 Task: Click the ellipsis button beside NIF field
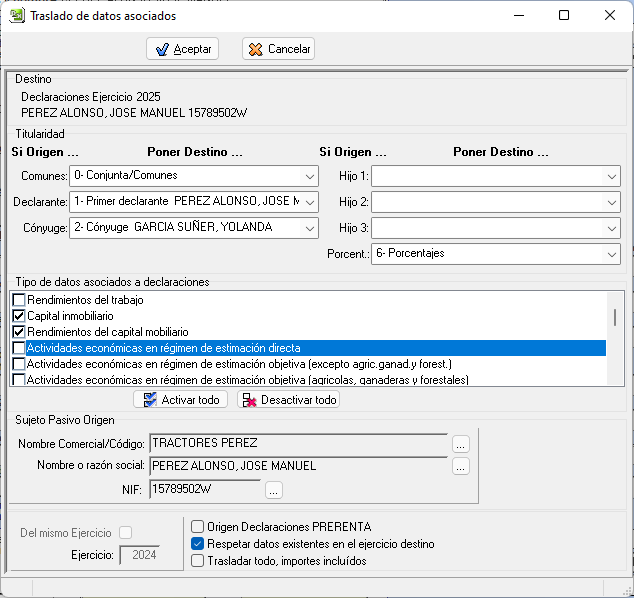[x=274, y=489]
